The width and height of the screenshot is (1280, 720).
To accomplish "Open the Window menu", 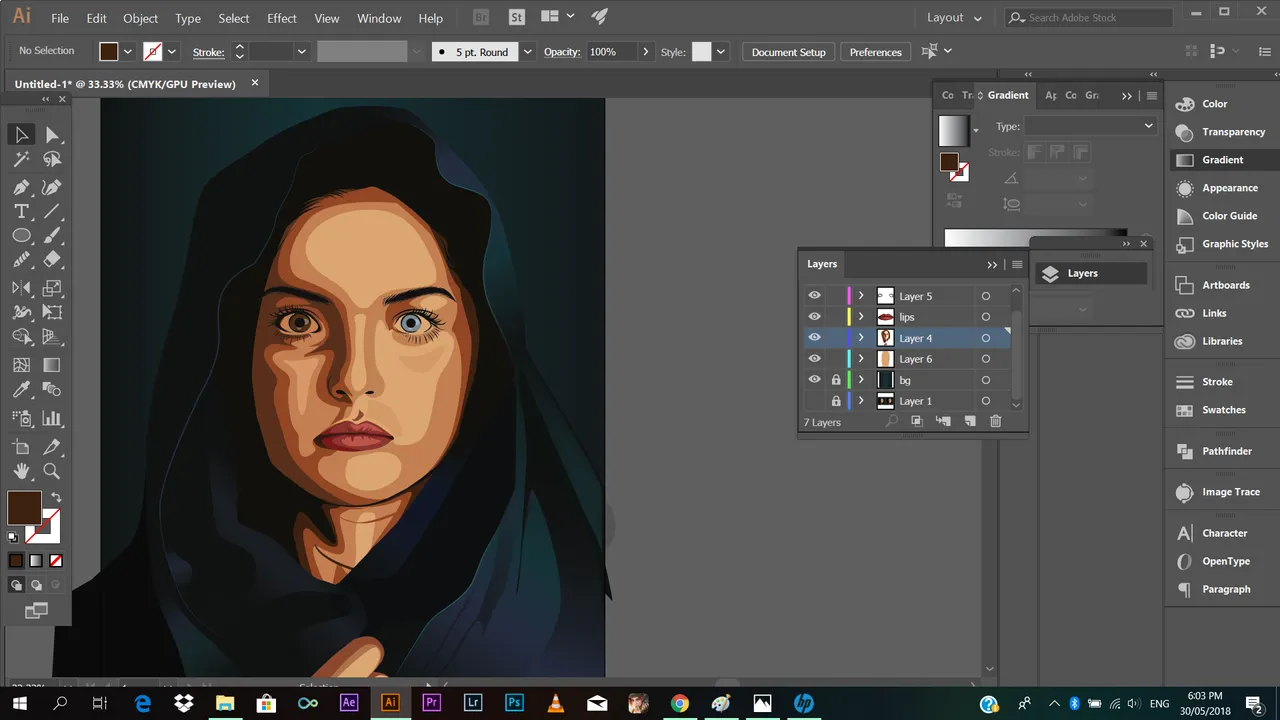I will point(379,18).
